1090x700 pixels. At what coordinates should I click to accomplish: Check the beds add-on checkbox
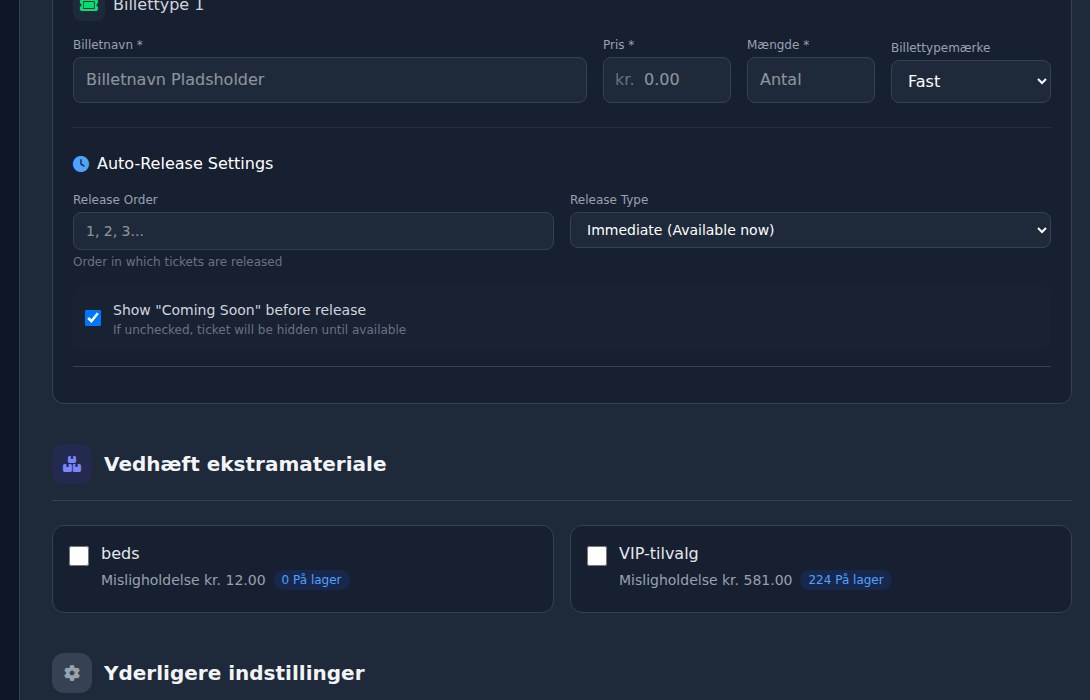click(x=79, y=555)
